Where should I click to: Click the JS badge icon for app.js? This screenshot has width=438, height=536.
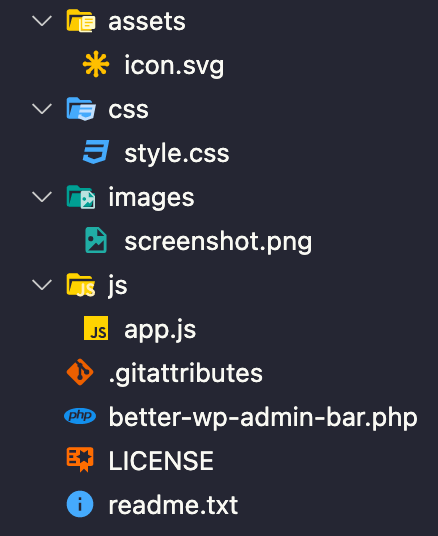(x=96, y=328)
